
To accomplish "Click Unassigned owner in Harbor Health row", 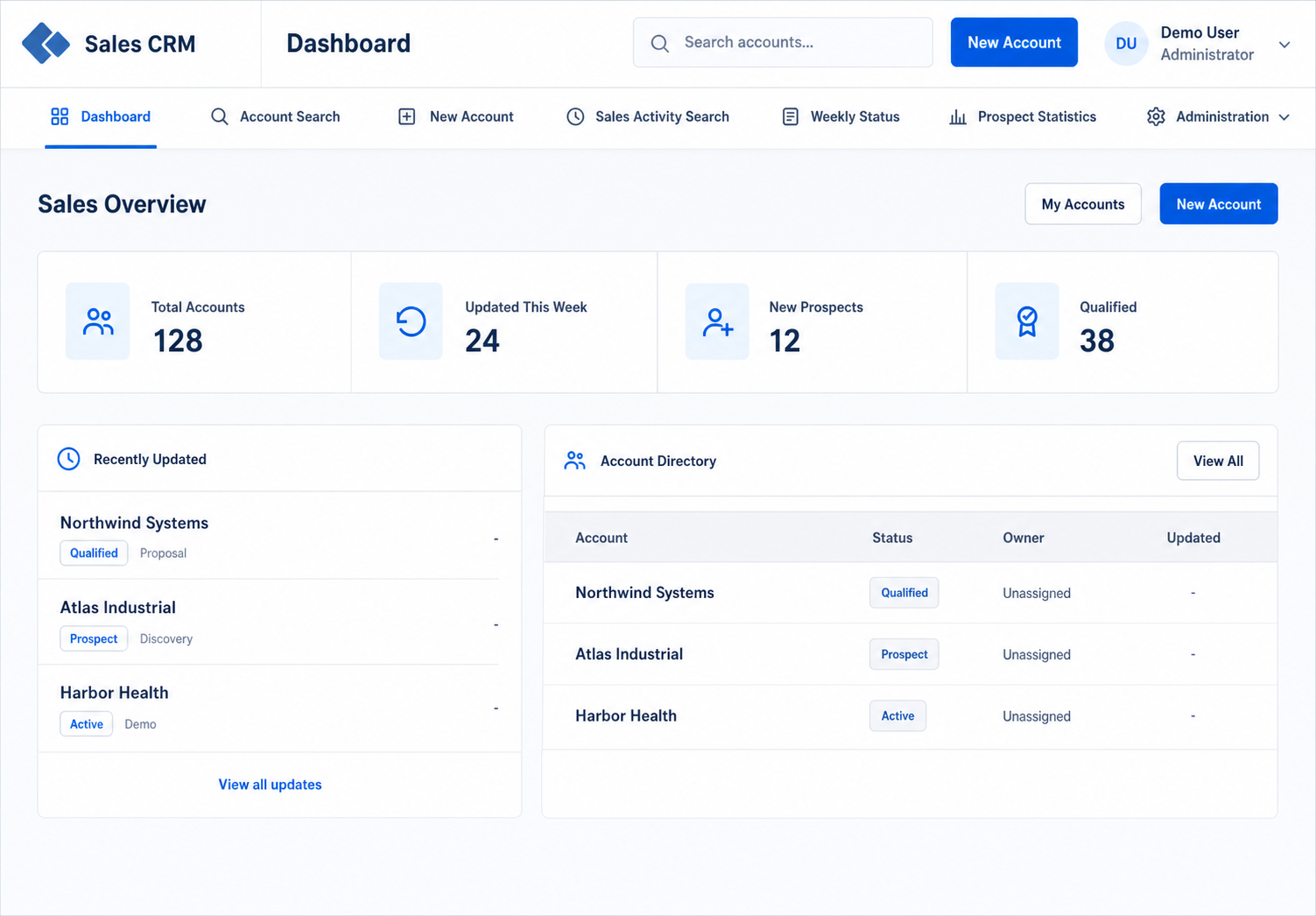I will click(x=1037, y=716).
